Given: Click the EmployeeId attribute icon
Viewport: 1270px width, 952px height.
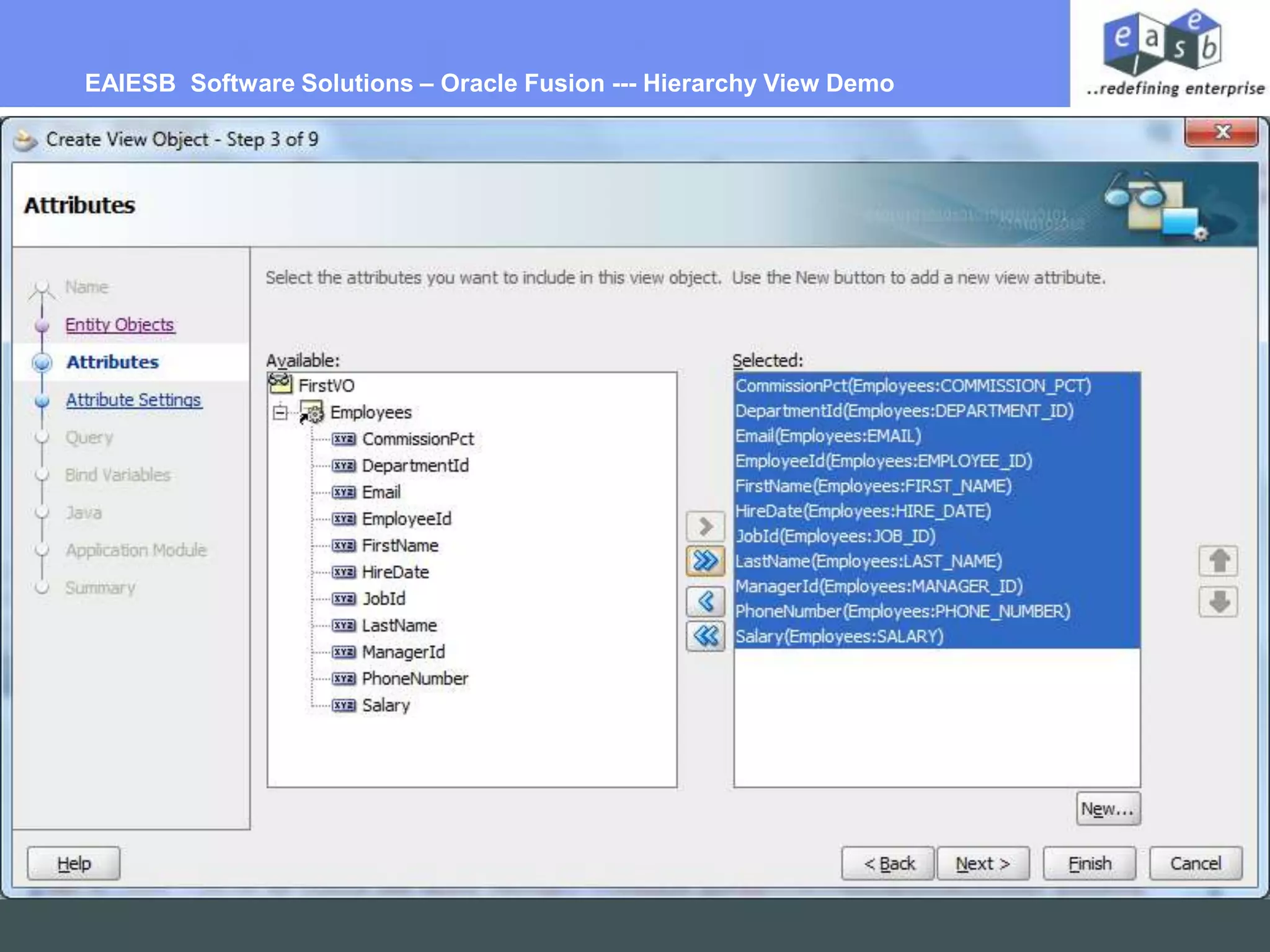Looking at the screenshot, I should [x=344, y=519].
